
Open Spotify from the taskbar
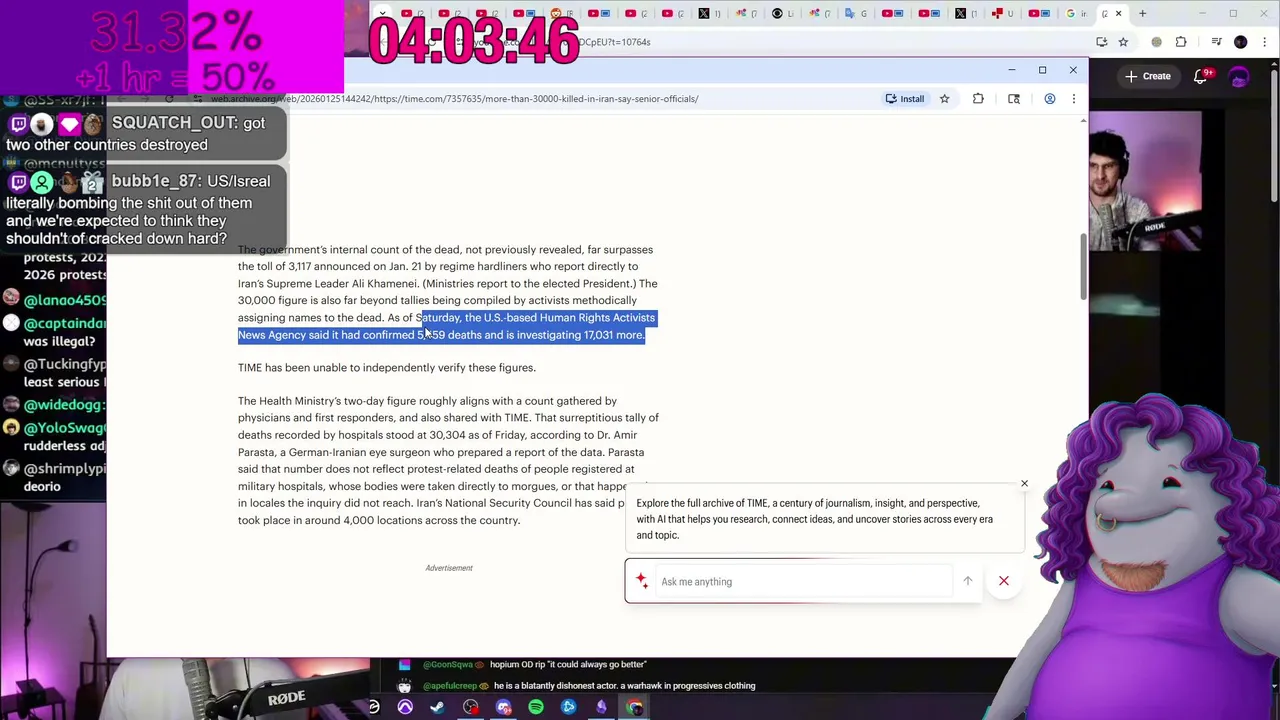536,708
